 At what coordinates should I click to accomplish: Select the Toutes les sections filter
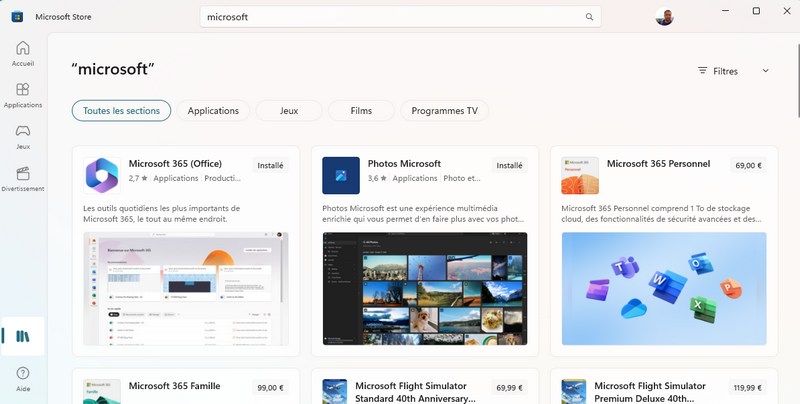[121, 111]
